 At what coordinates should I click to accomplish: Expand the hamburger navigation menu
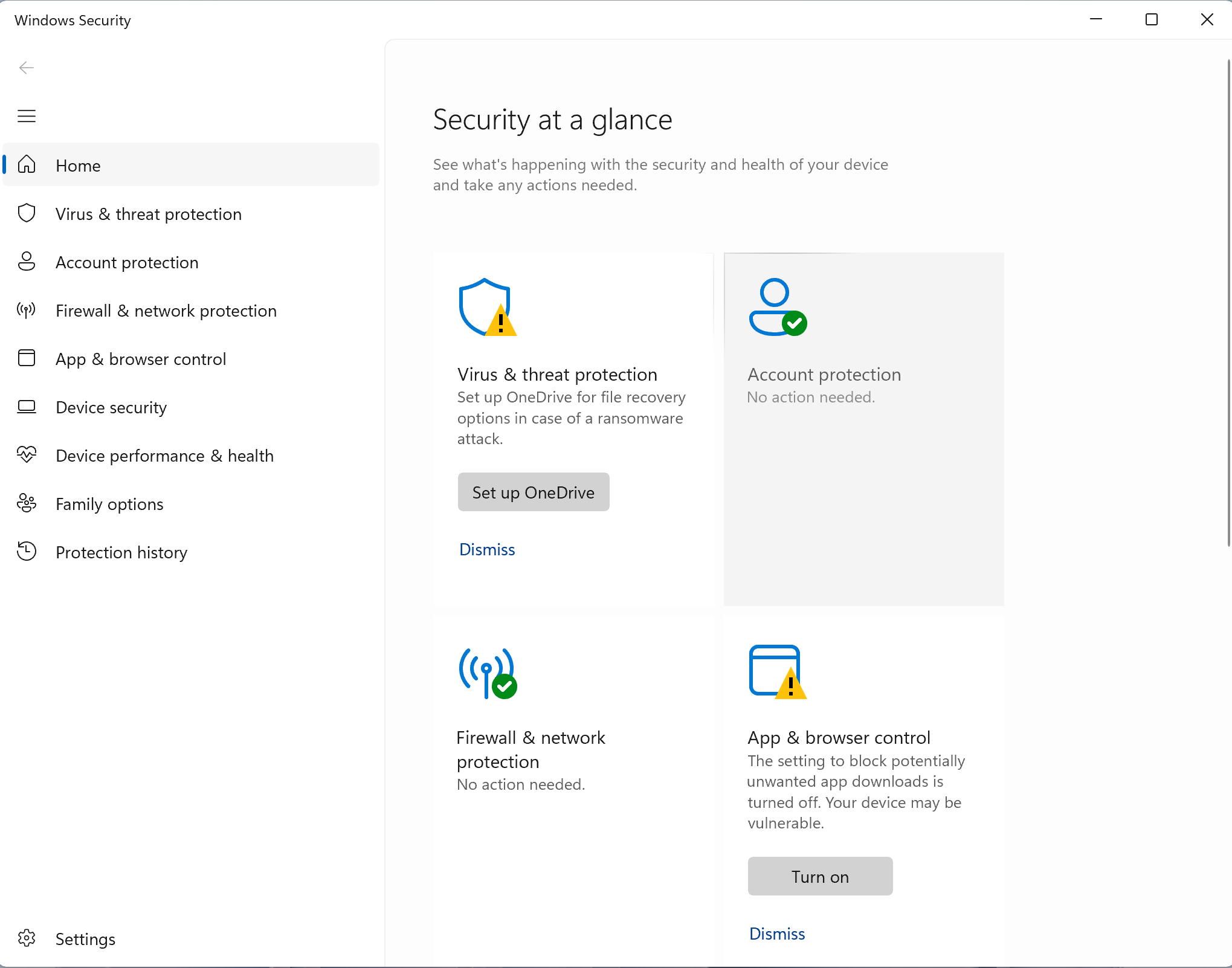tap(27, 116)
